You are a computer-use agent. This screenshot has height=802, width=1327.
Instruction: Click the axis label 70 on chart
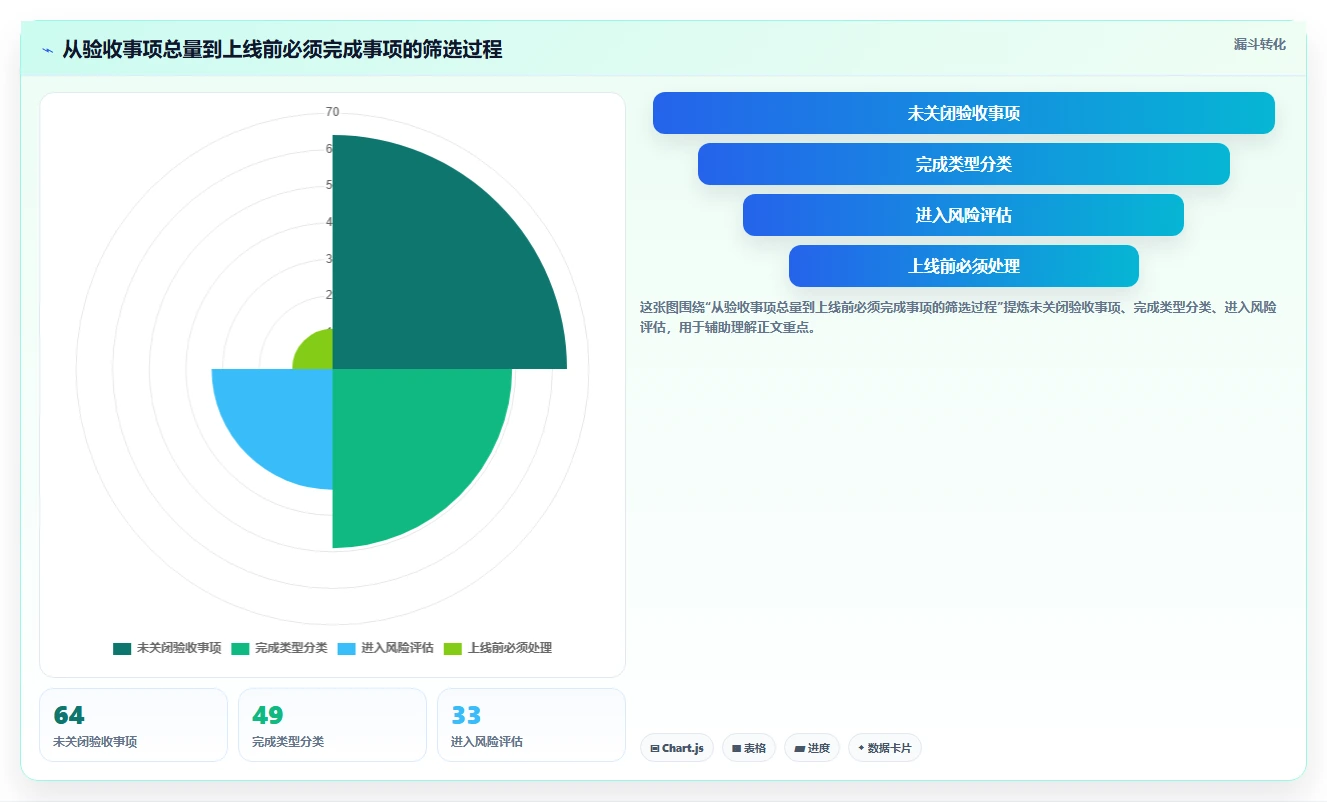pos(332,112)
